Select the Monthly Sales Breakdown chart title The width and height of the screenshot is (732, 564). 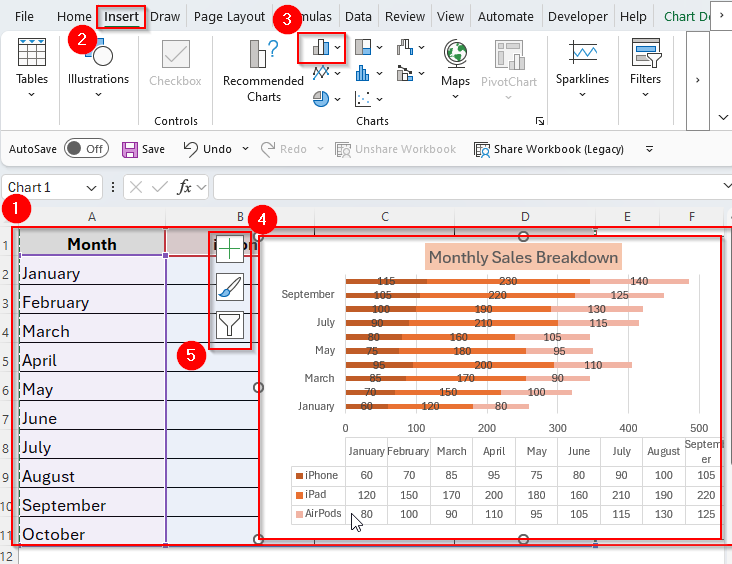[523, 257]
